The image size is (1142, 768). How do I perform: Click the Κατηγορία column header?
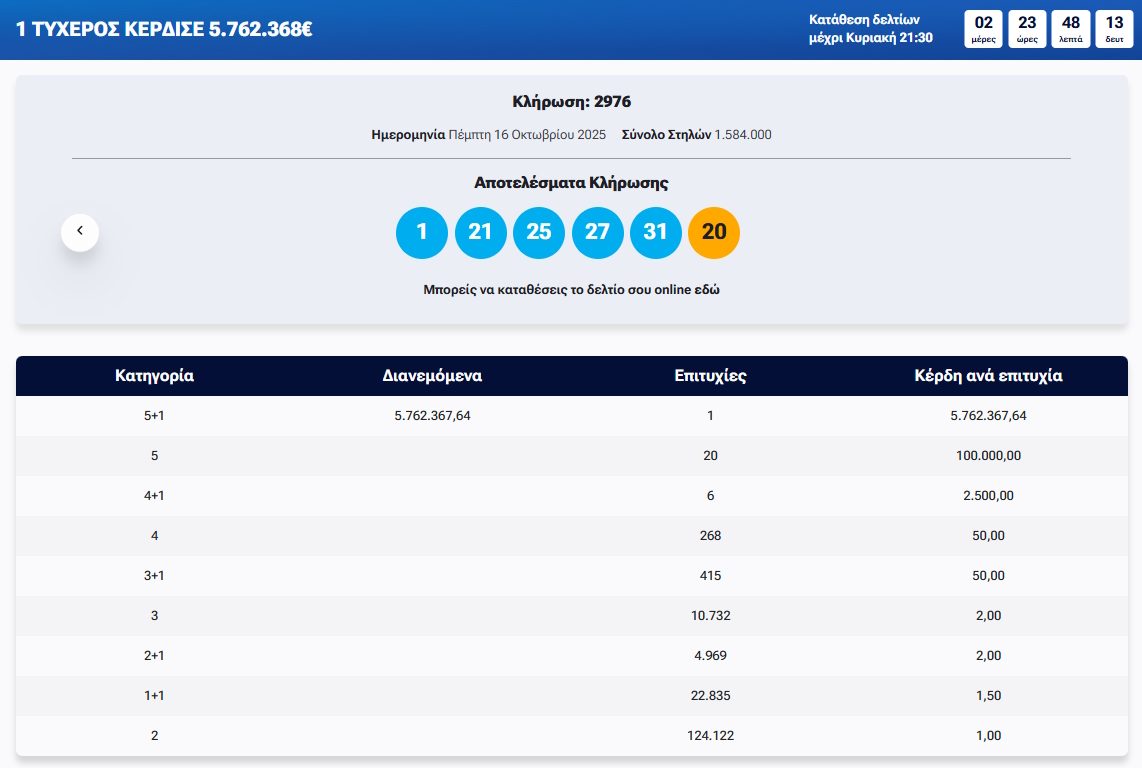coord(154,376)
